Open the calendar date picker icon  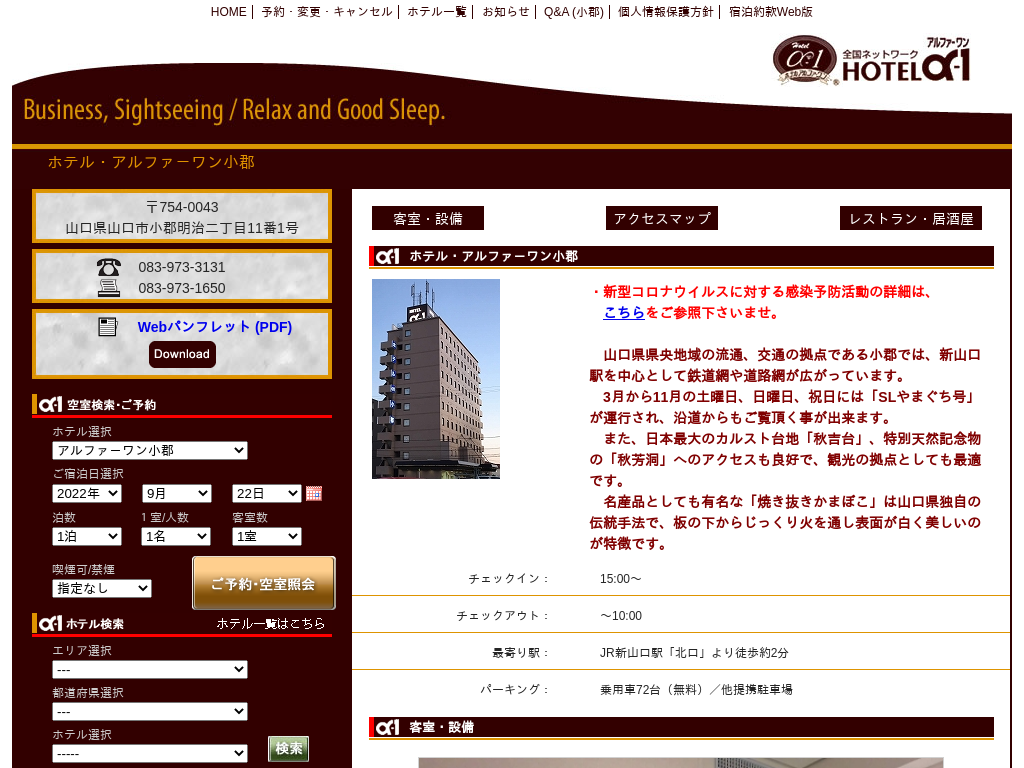[x=313, y=494]
